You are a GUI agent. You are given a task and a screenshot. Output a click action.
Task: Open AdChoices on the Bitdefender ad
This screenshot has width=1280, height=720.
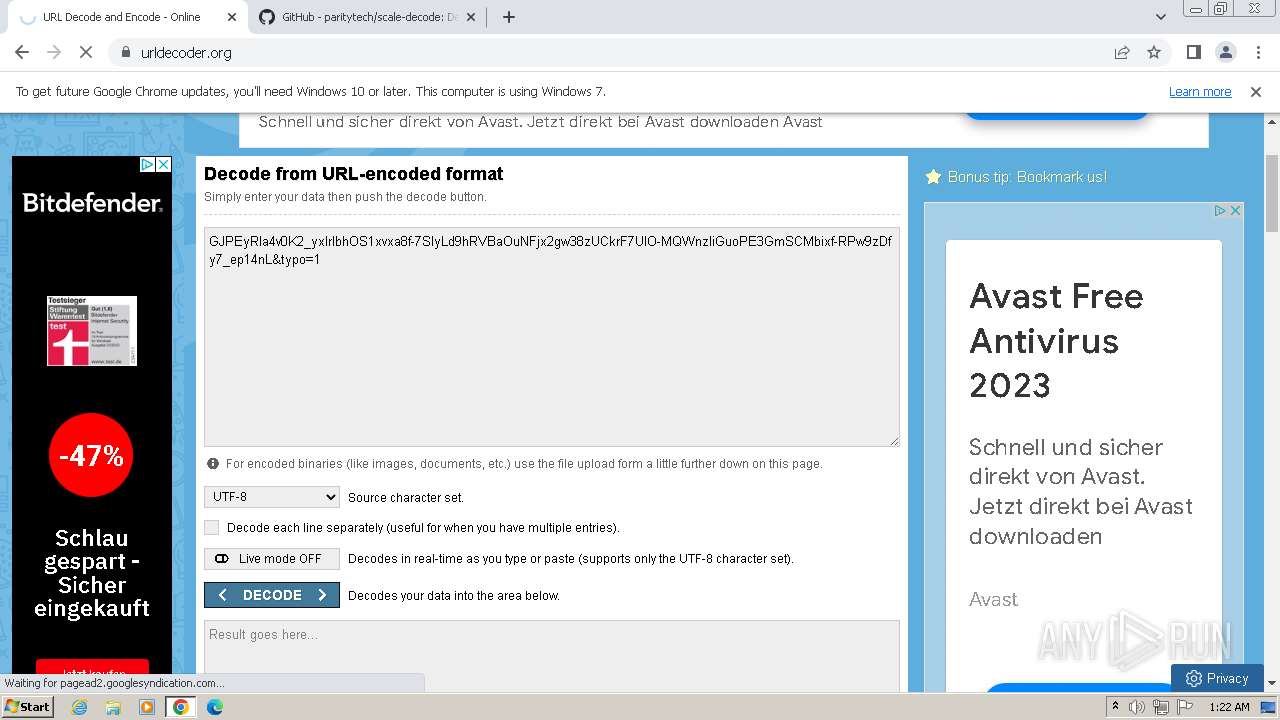coord(147,165)
